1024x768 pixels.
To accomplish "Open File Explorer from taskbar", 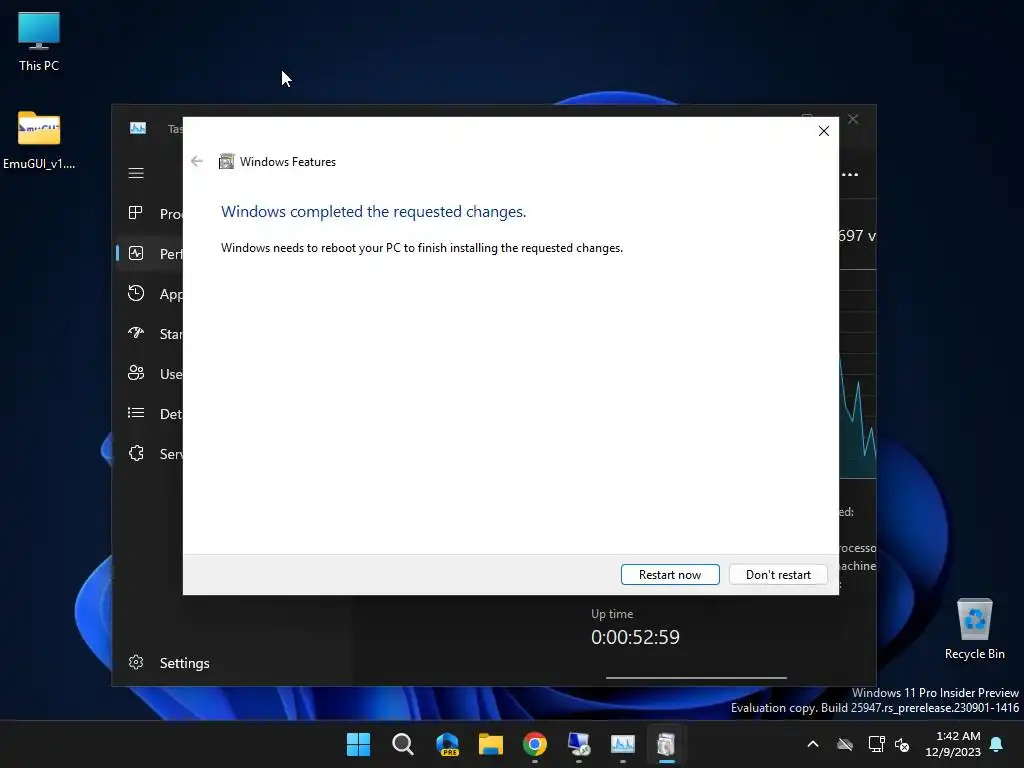I will coord(490,744).
